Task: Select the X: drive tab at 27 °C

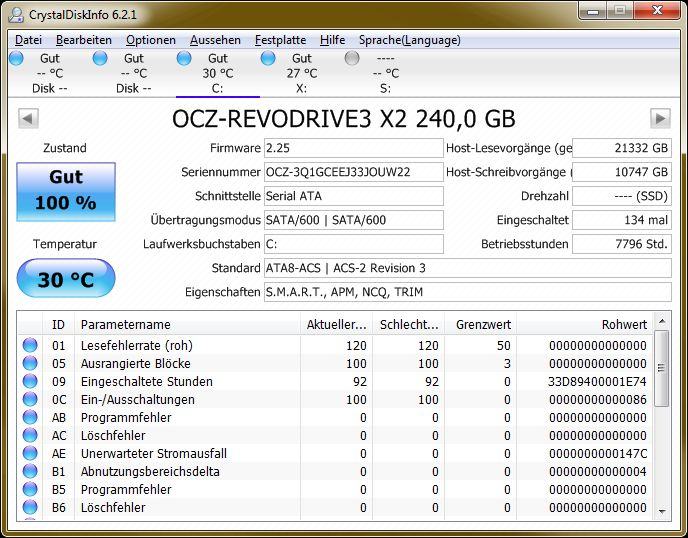Action: [x=302, y=73]
